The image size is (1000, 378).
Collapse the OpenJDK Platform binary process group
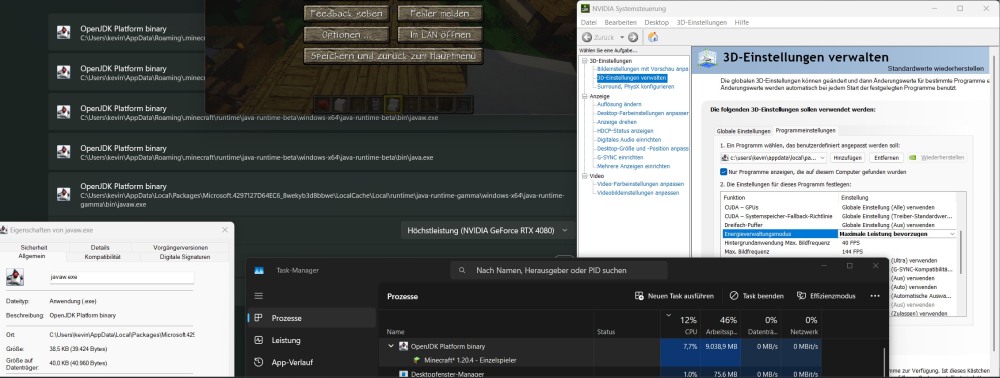click(x=391, y=346)
